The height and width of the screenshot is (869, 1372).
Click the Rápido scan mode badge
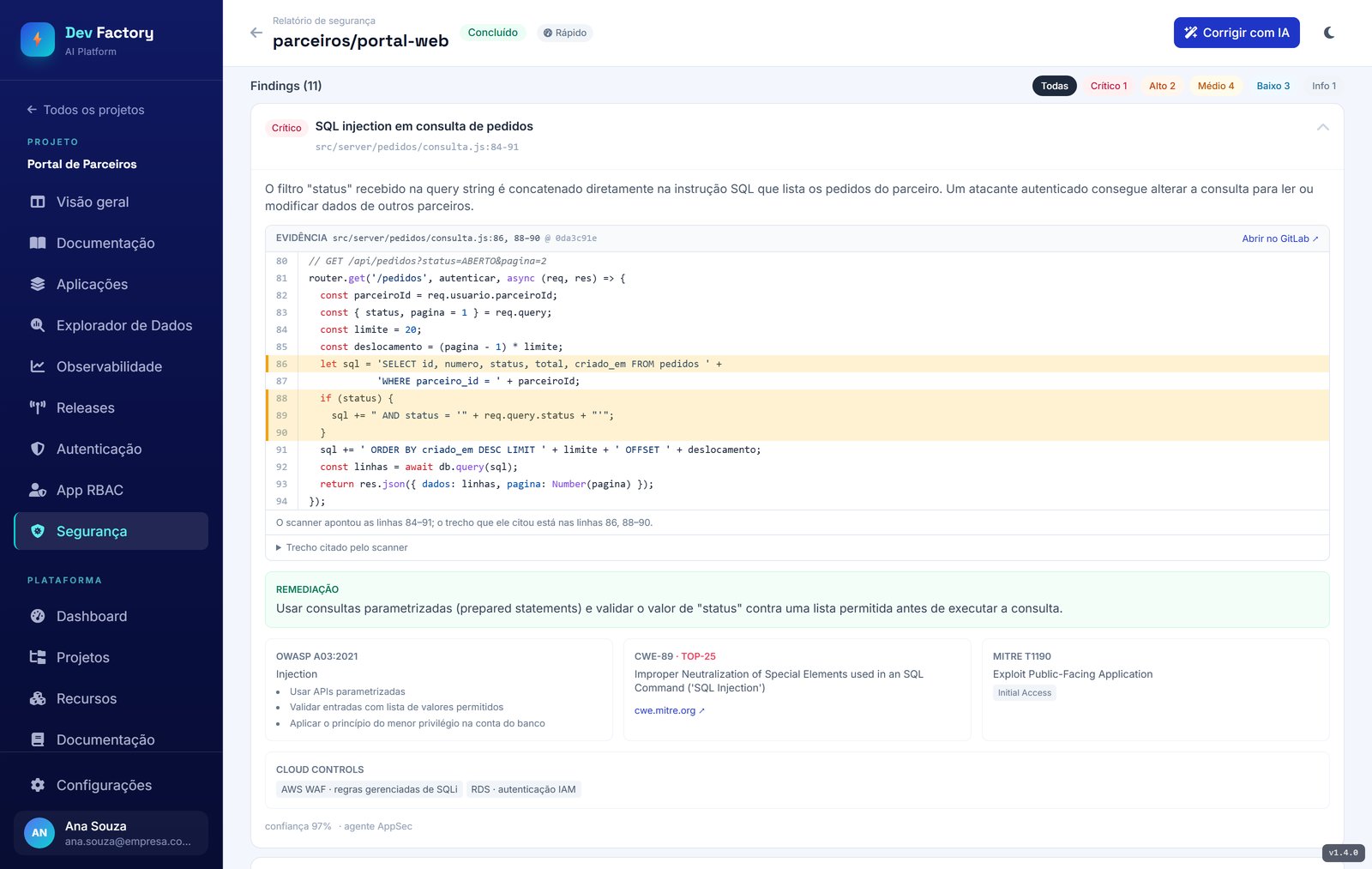[565, 33]
